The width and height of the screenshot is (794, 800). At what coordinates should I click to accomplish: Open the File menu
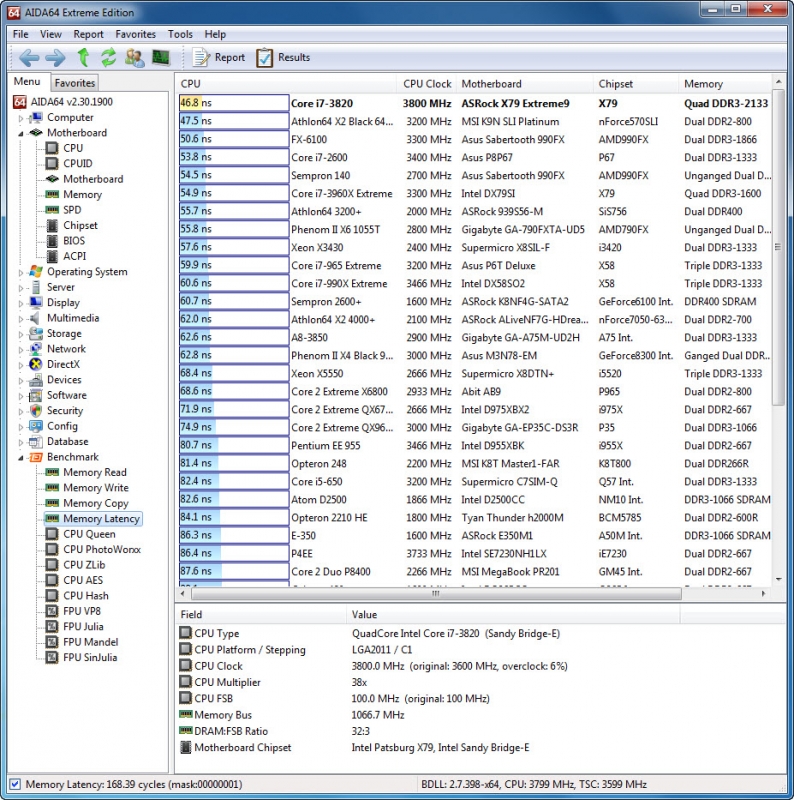pyautogui.click(x=20, y=34)
